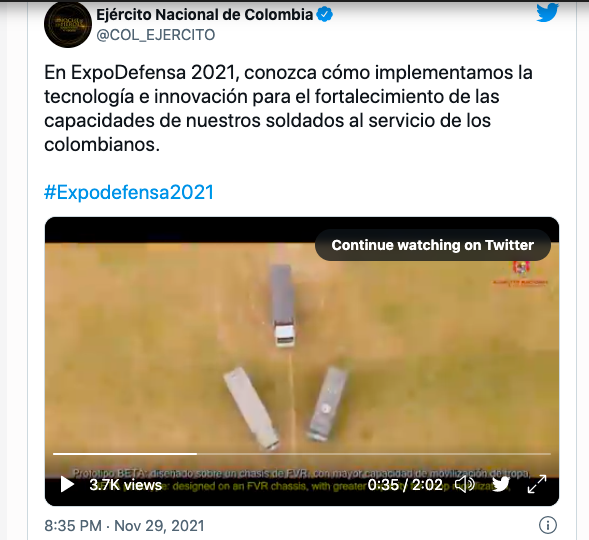
Task: Seek along the video progress bar
Action: pyautogui.click(x=302, y=454)
